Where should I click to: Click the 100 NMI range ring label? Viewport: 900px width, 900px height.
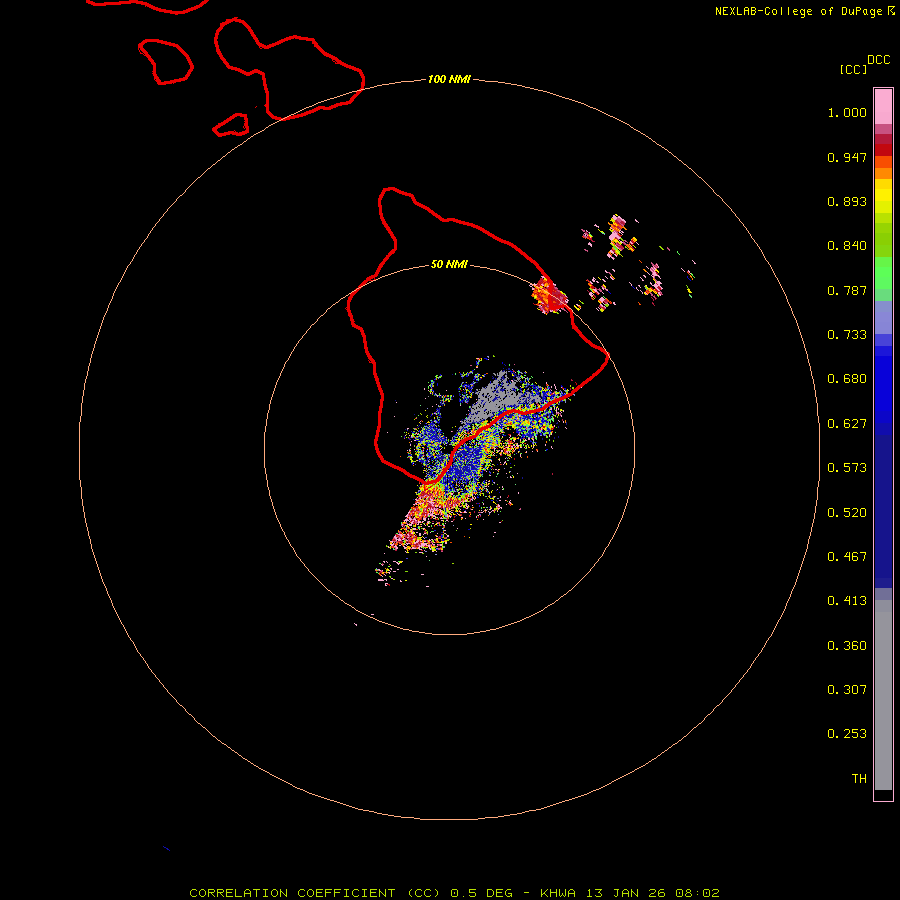point(449,79)
